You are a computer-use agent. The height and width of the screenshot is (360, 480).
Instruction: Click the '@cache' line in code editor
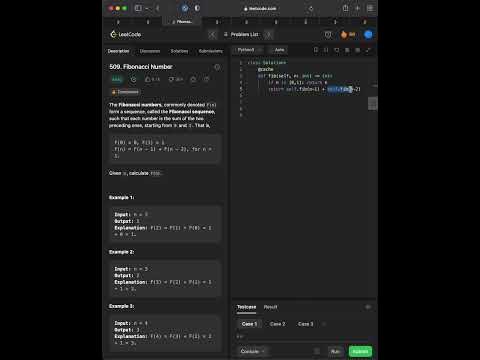tap(265, 69)
